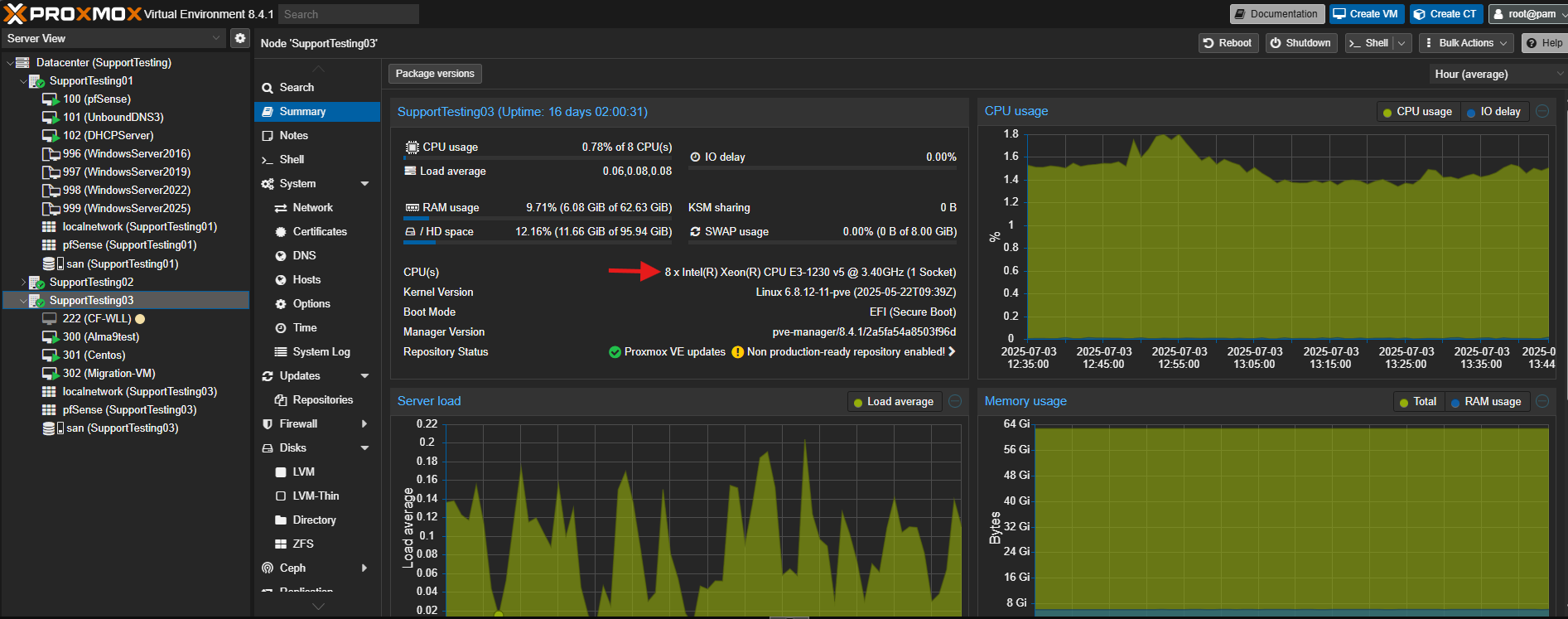
Task: Click the HD space progress bar
Action: [538, 243]
